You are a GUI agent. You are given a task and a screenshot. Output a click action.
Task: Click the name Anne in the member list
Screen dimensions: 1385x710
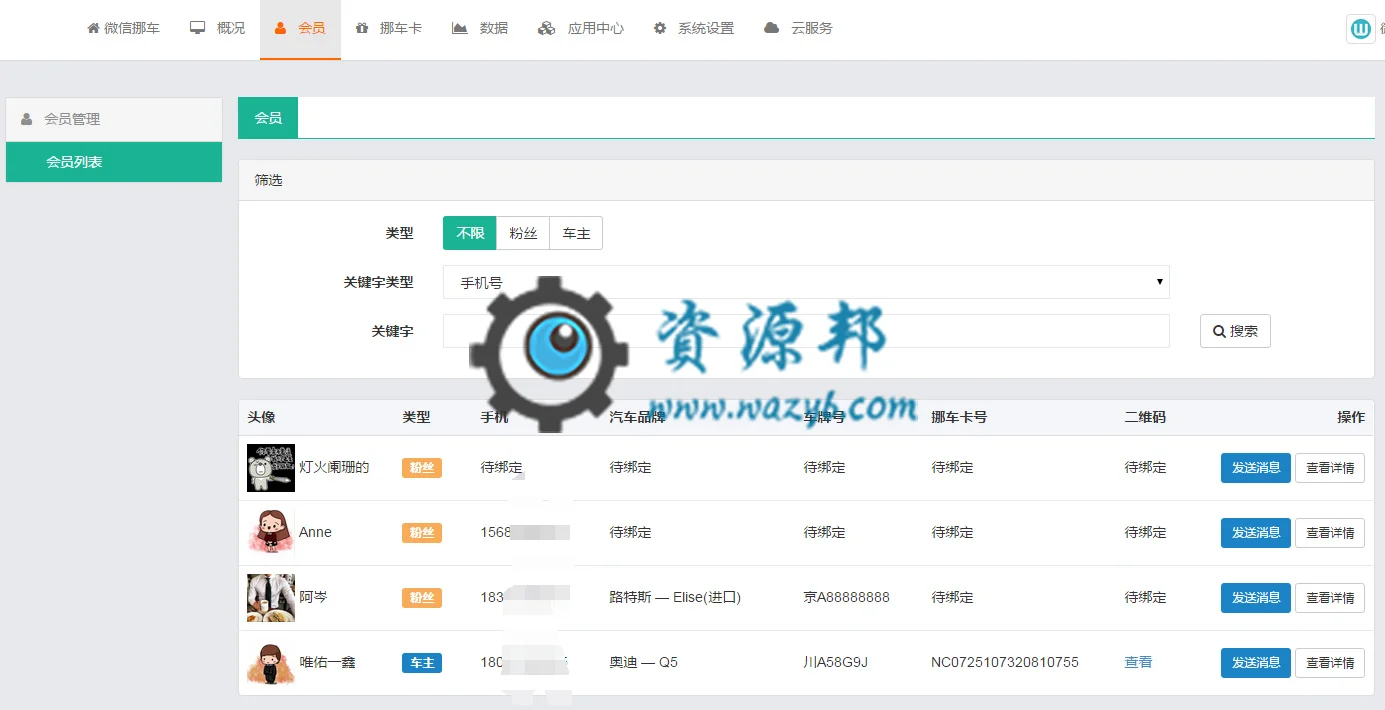coord(315,532)
